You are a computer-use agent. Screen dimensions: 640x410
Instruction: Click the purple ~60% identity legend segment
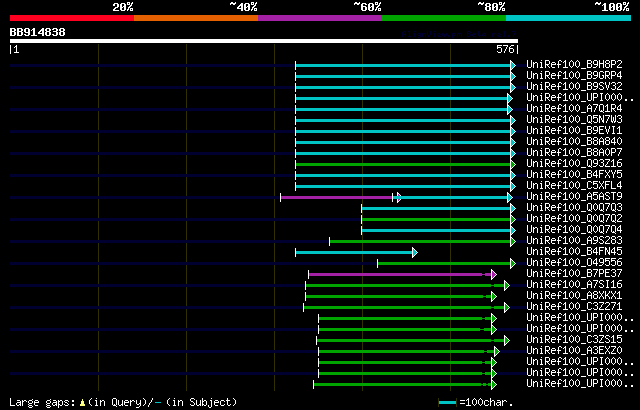(320, 18)
